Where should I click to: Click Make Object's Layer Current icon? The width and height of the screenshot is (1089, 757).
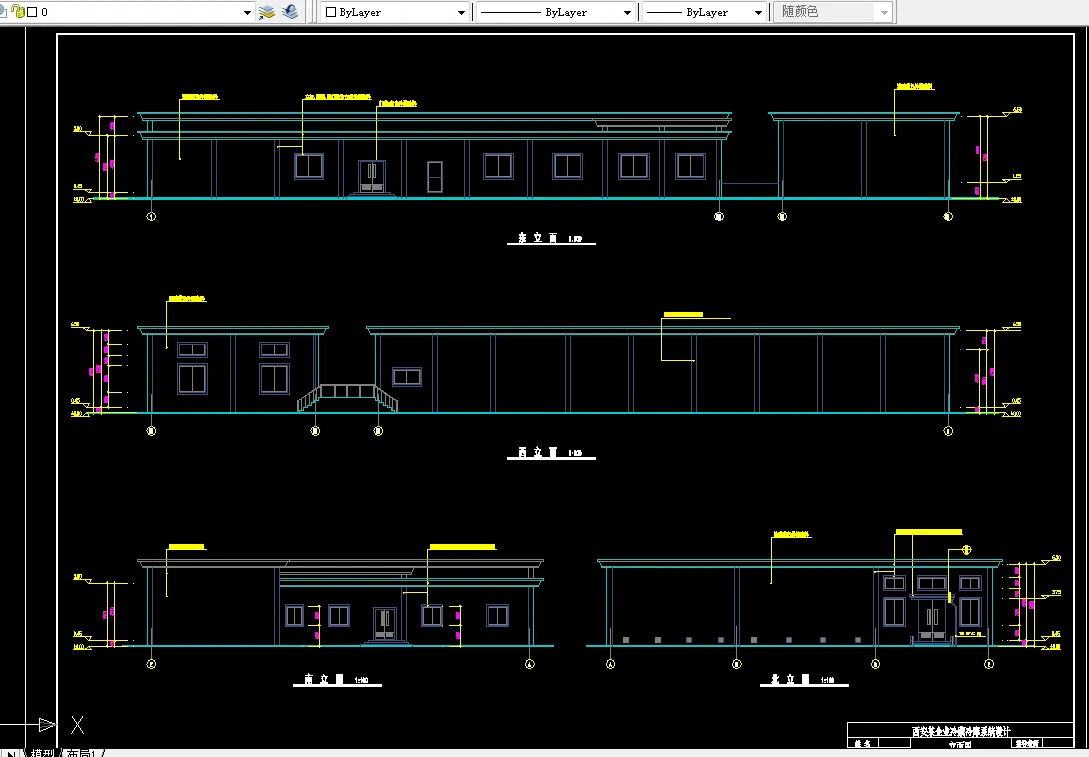pyautogui.click(x=267, y=12)
